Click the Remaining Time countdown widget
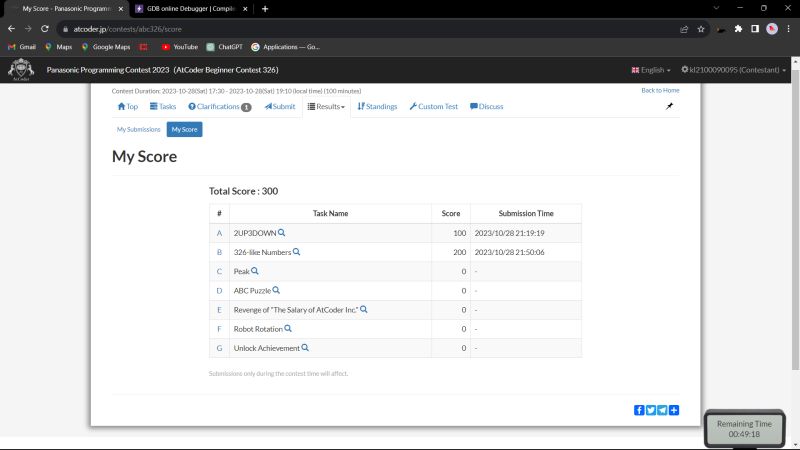Screen dimensions: 800x450 [744, 429]
